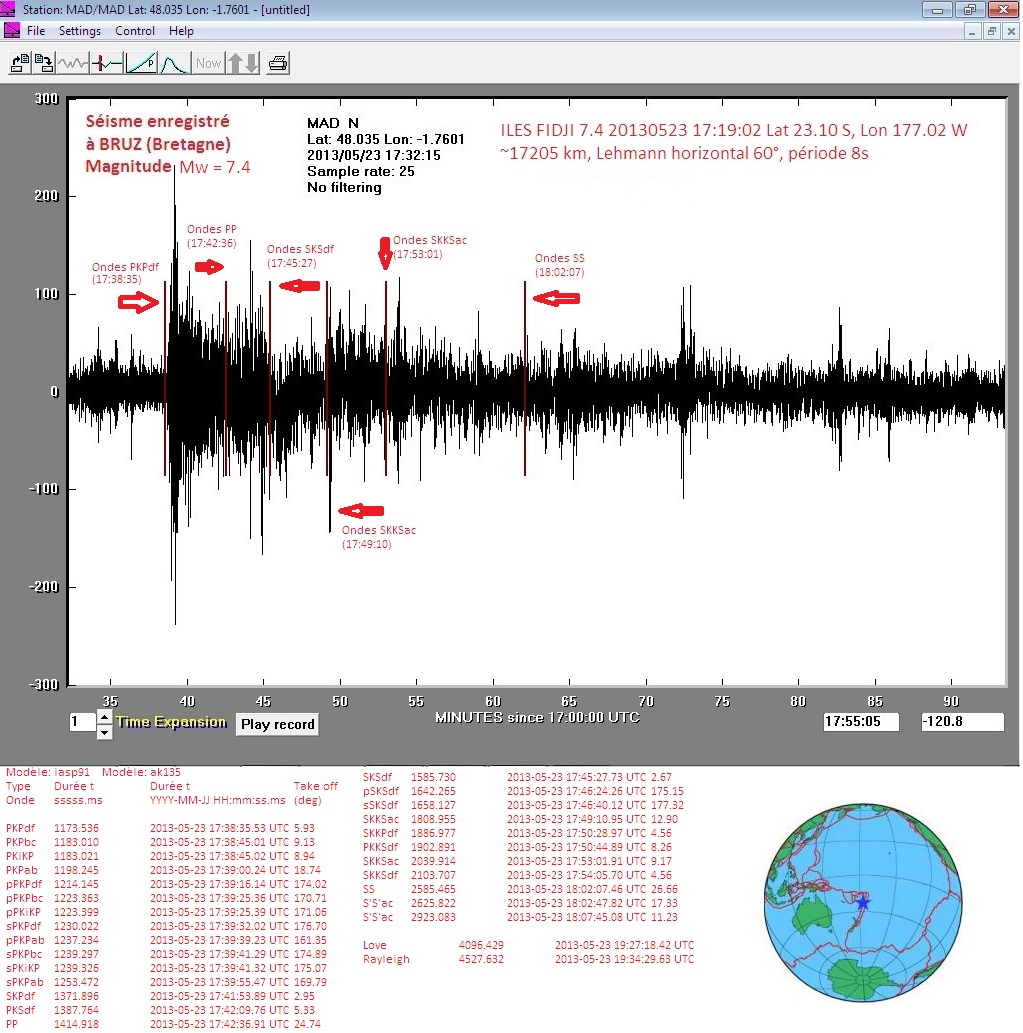This screenshot has height=1033, width=1023.
Task: Click the save data file toolbar icon
Action: [43, 63]
